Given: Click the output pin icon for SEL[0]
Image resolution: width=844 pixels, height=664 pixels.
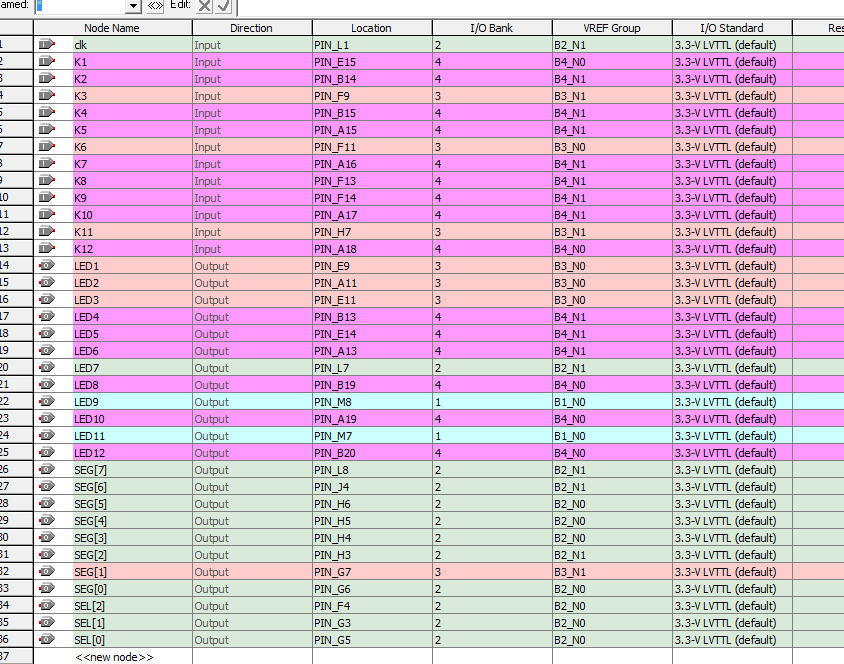Looking at the screenshot, I should coord(47,639).
